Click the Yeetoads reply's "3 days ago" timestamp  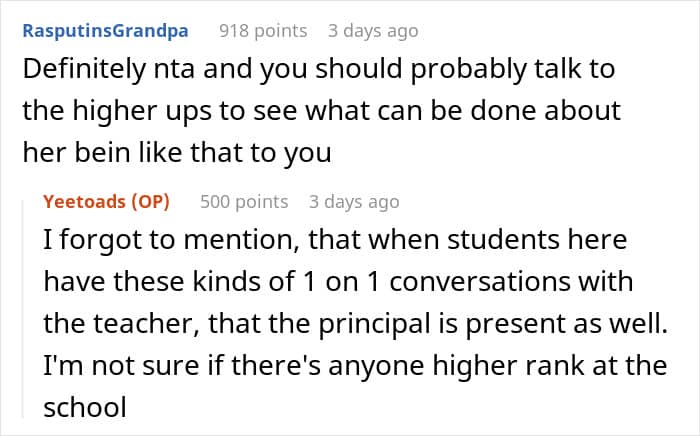click(x=354, y=201)
